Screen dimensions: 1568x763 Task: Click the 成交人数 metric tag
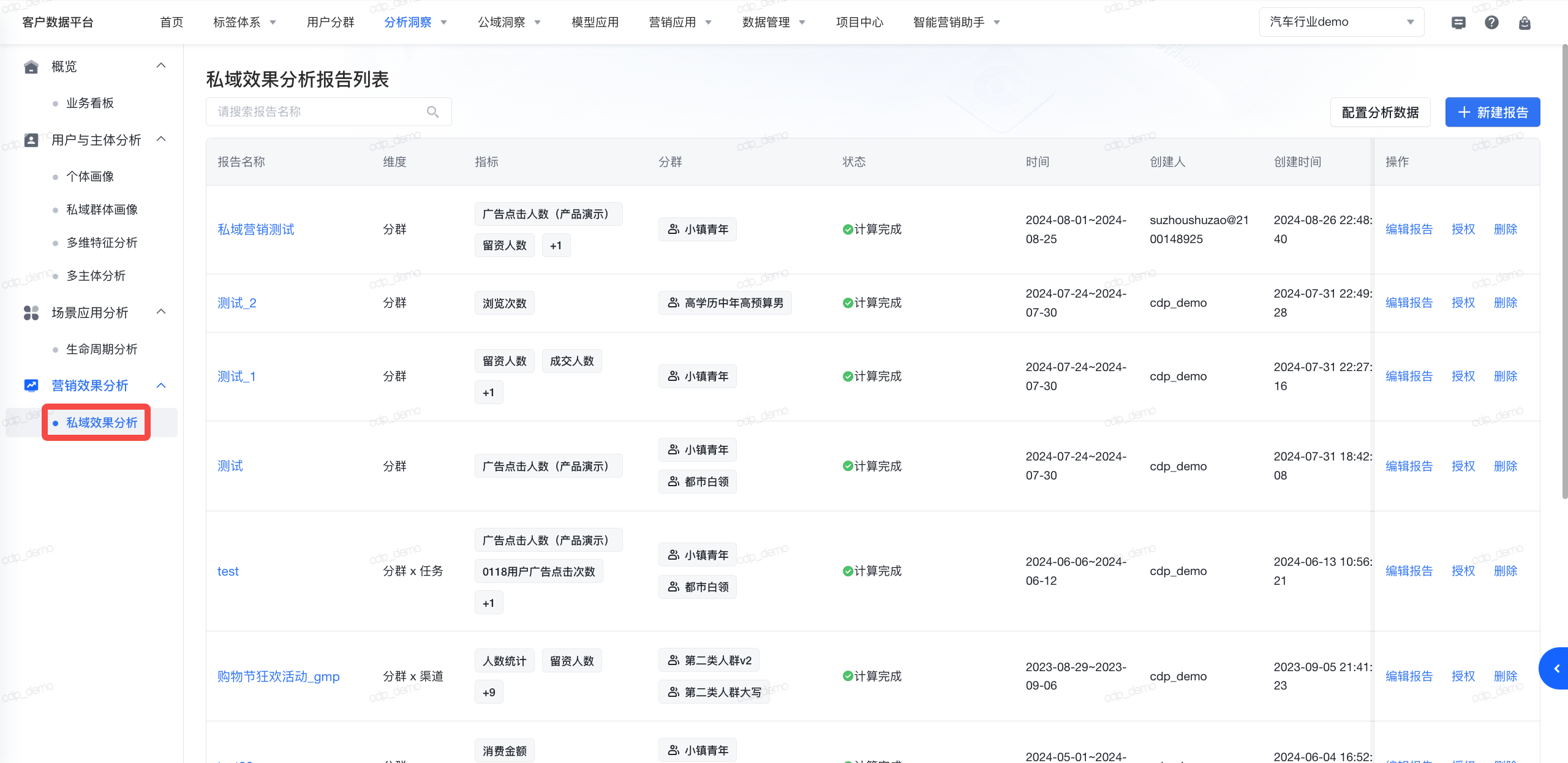[x=572, y=361]
